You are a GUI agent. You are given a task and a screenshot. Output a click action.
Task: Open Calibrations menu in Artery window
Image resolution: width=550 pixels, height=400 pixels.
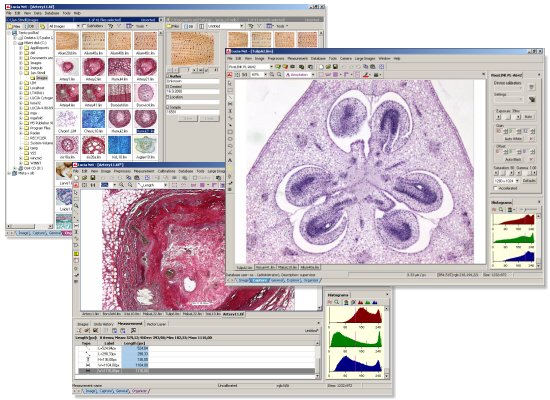pos(166,171)
